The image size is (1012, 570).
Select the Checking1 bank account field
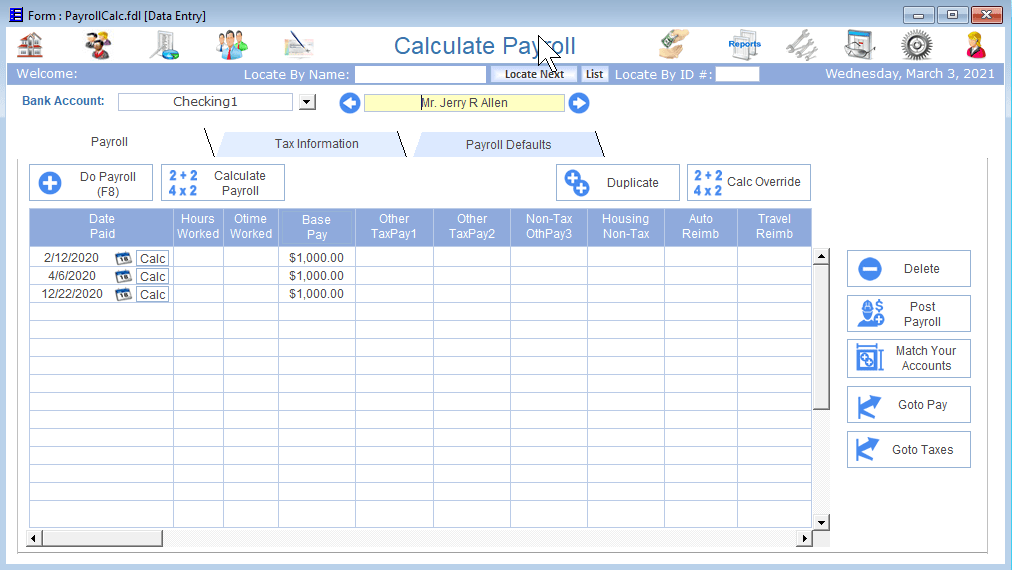205,102
